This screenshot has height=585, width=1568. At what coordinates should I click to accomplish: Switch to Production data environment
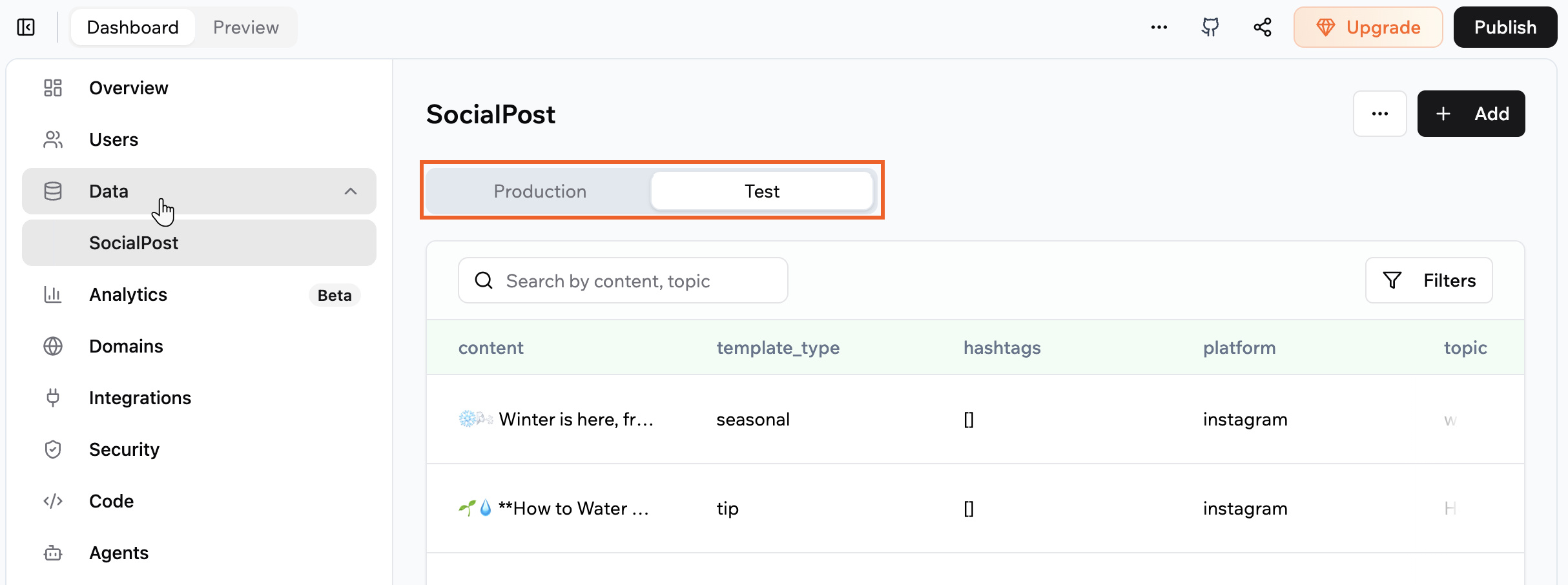[x=540, y=191]
